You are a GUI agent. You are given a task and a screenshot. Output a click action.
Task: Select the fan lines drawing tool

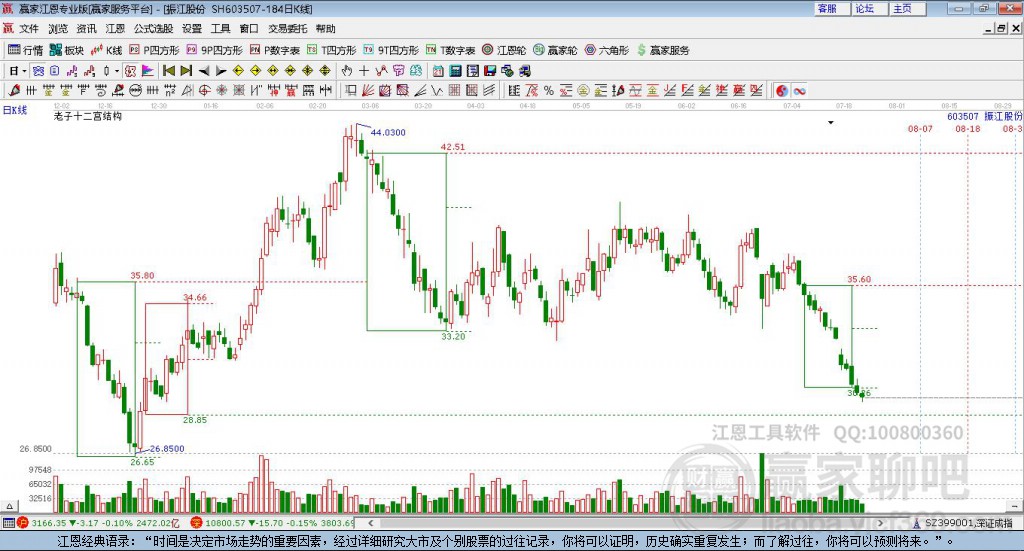[368, 91]
